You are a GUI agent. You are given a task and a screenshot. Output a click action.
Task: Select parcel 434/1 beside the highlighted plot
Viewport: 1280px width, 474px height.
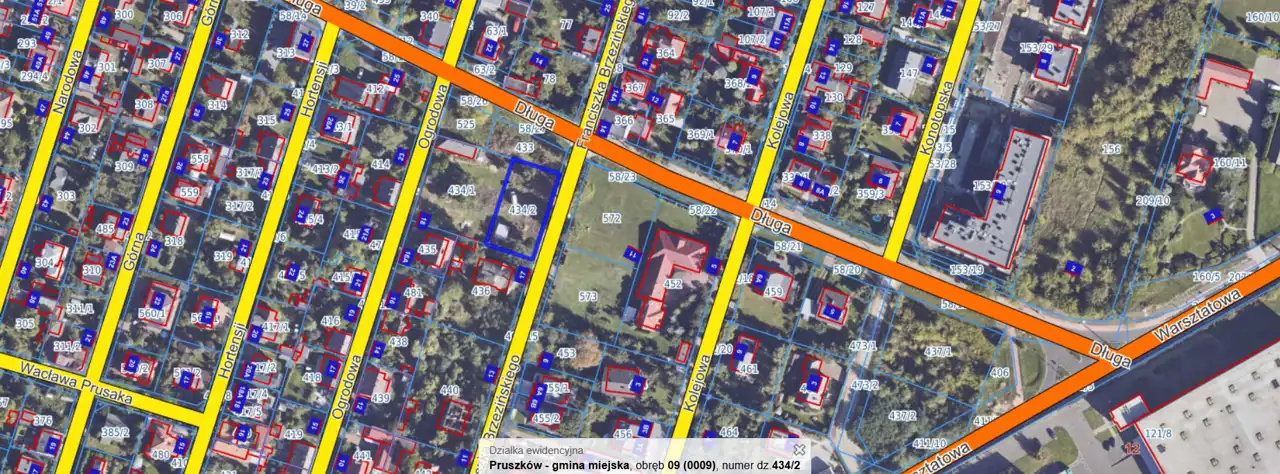461,190
